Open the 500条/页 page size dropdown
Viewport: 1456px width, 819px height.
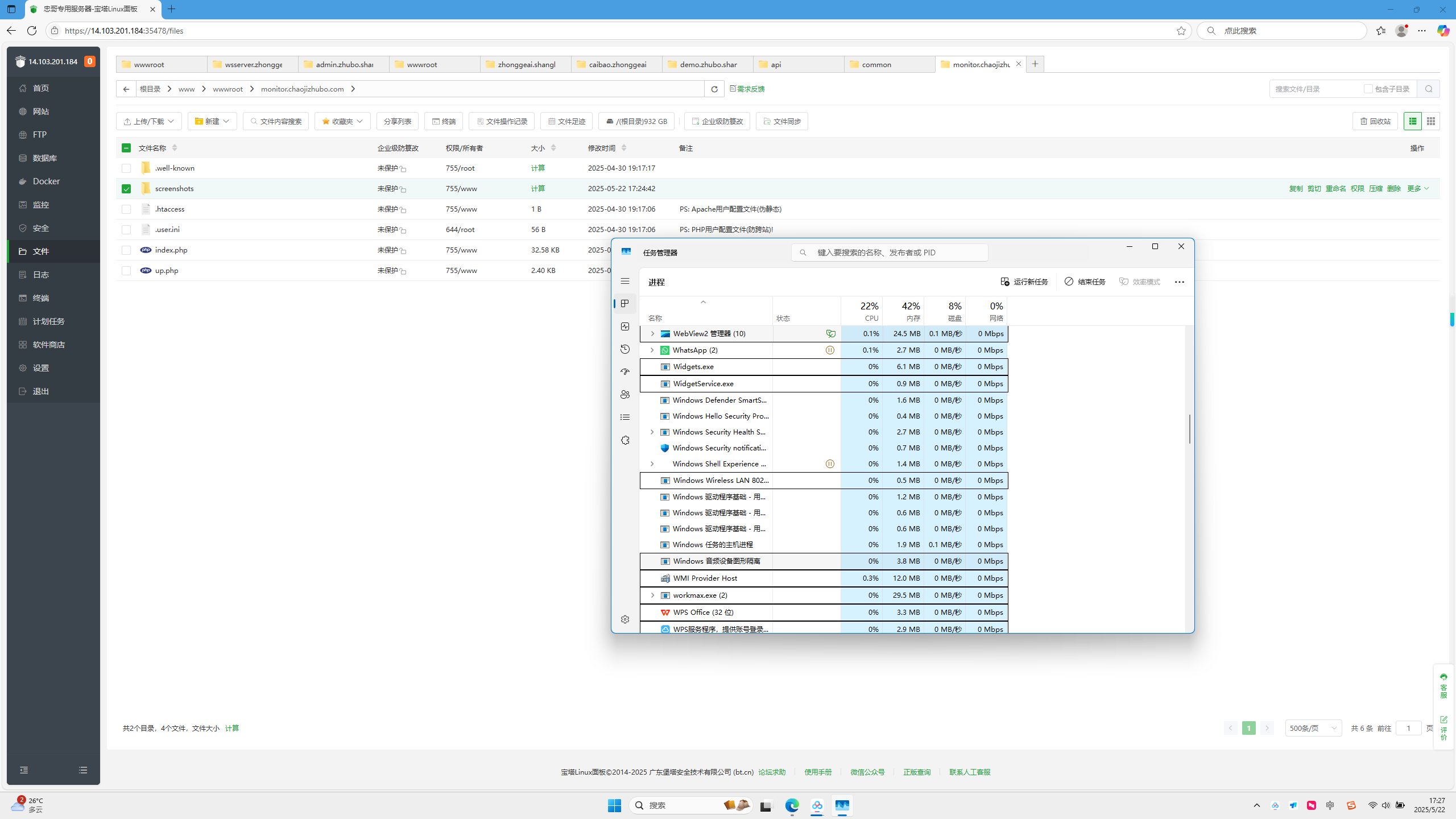tap(1313, 728)
